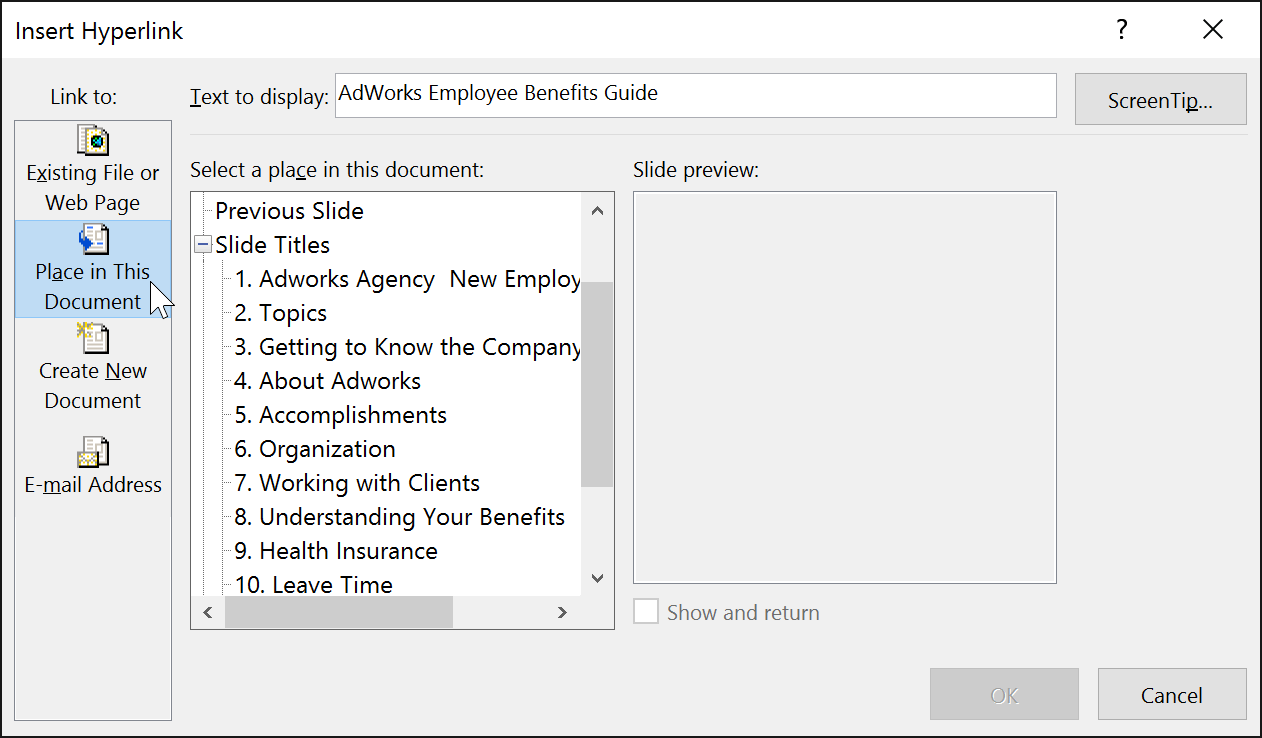The width and height of the screenshot is (1262, 738).
Task: Click the E-mail Address envelope icon
Action: (x=92, y=453)
